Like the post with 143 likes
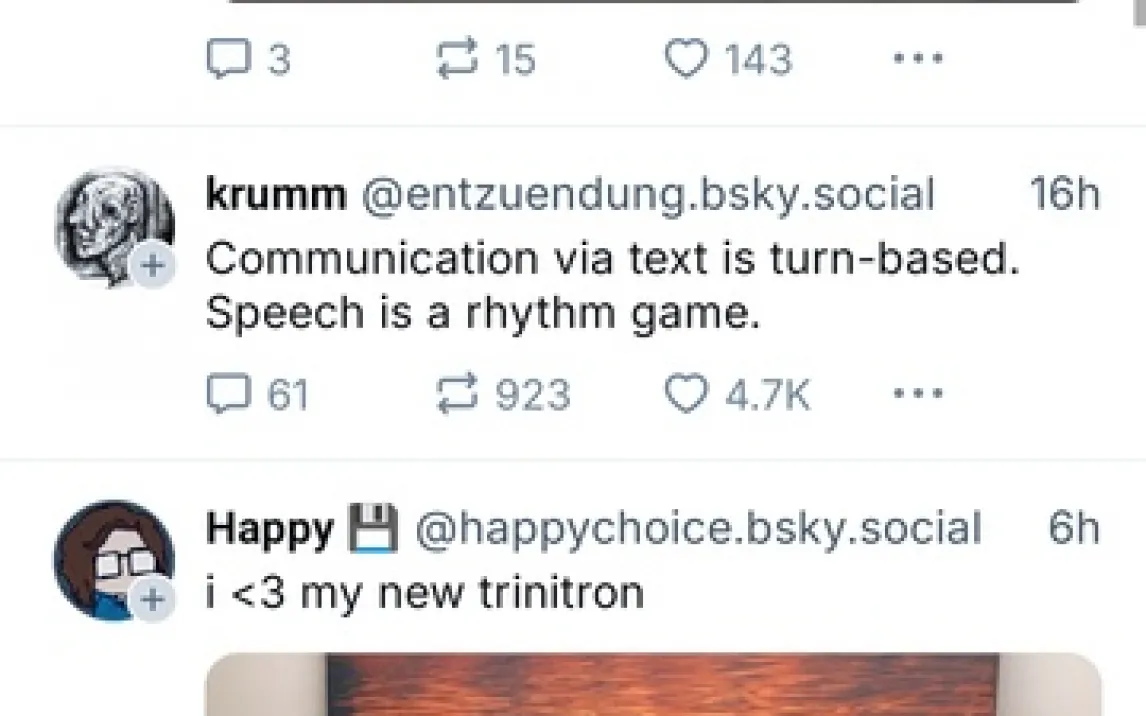 pos(728,58)
